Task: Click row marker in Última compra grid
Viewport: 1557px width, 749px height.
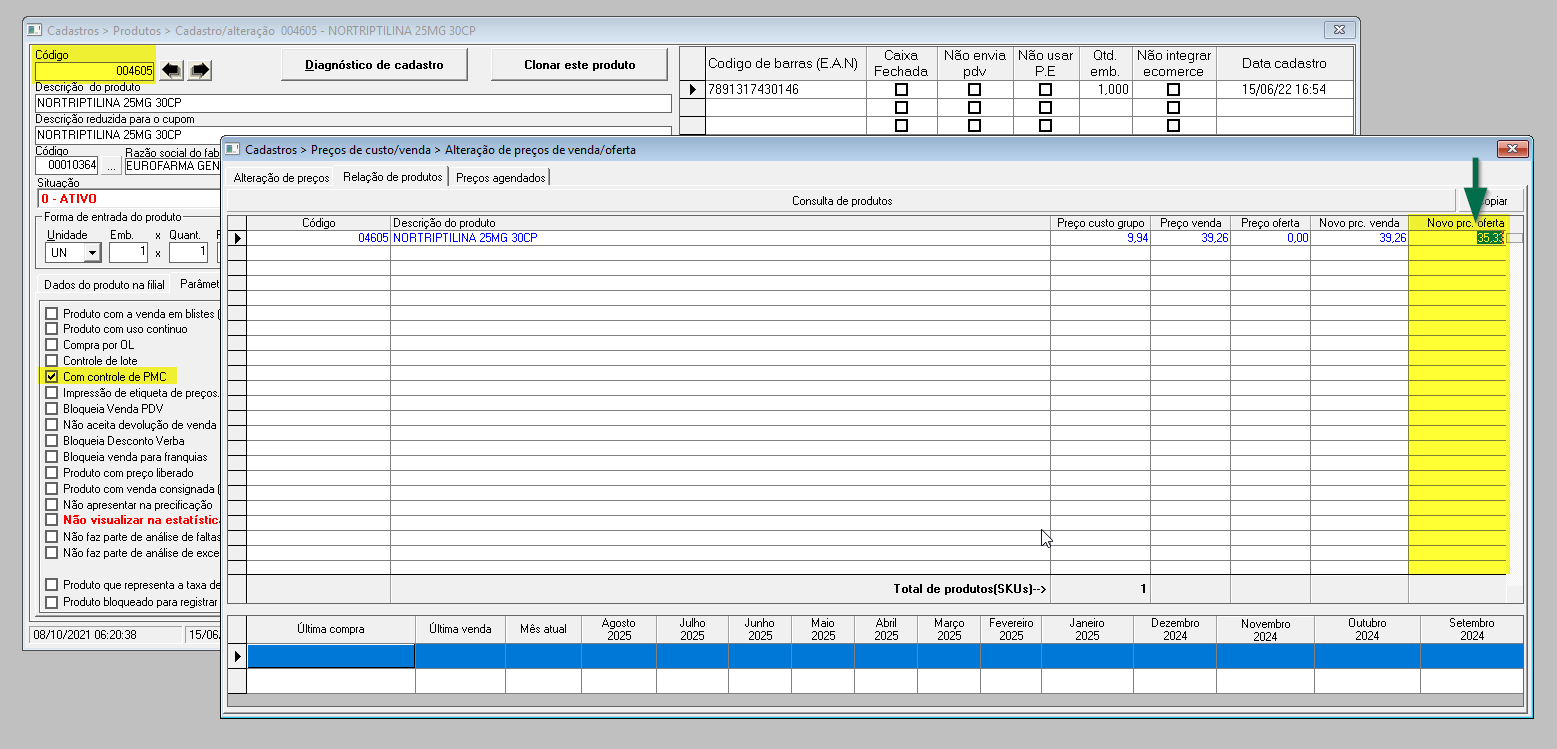Action: coord(237,656)
